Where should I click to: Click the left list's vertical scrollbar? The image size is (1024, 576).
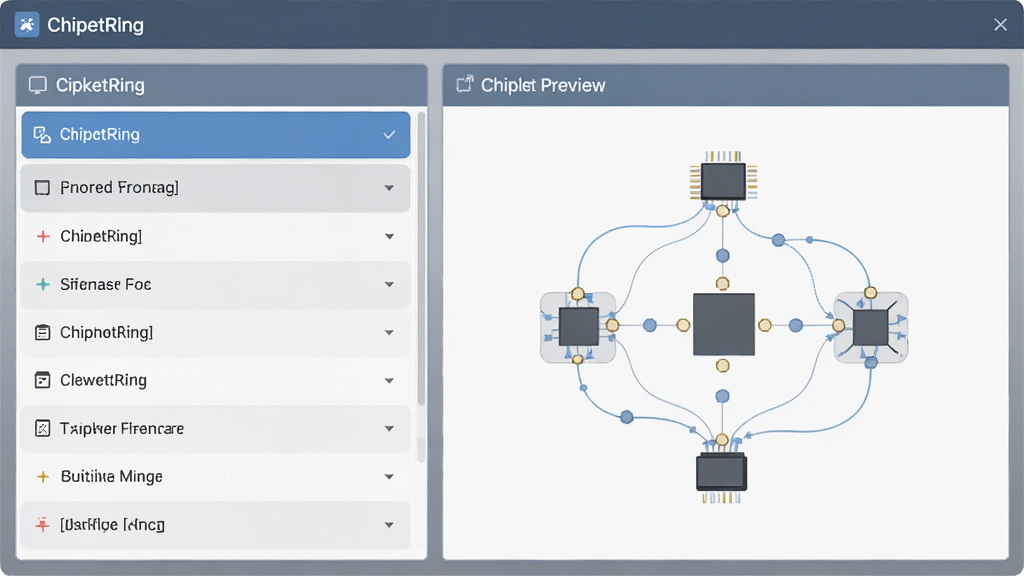[421, 258]
